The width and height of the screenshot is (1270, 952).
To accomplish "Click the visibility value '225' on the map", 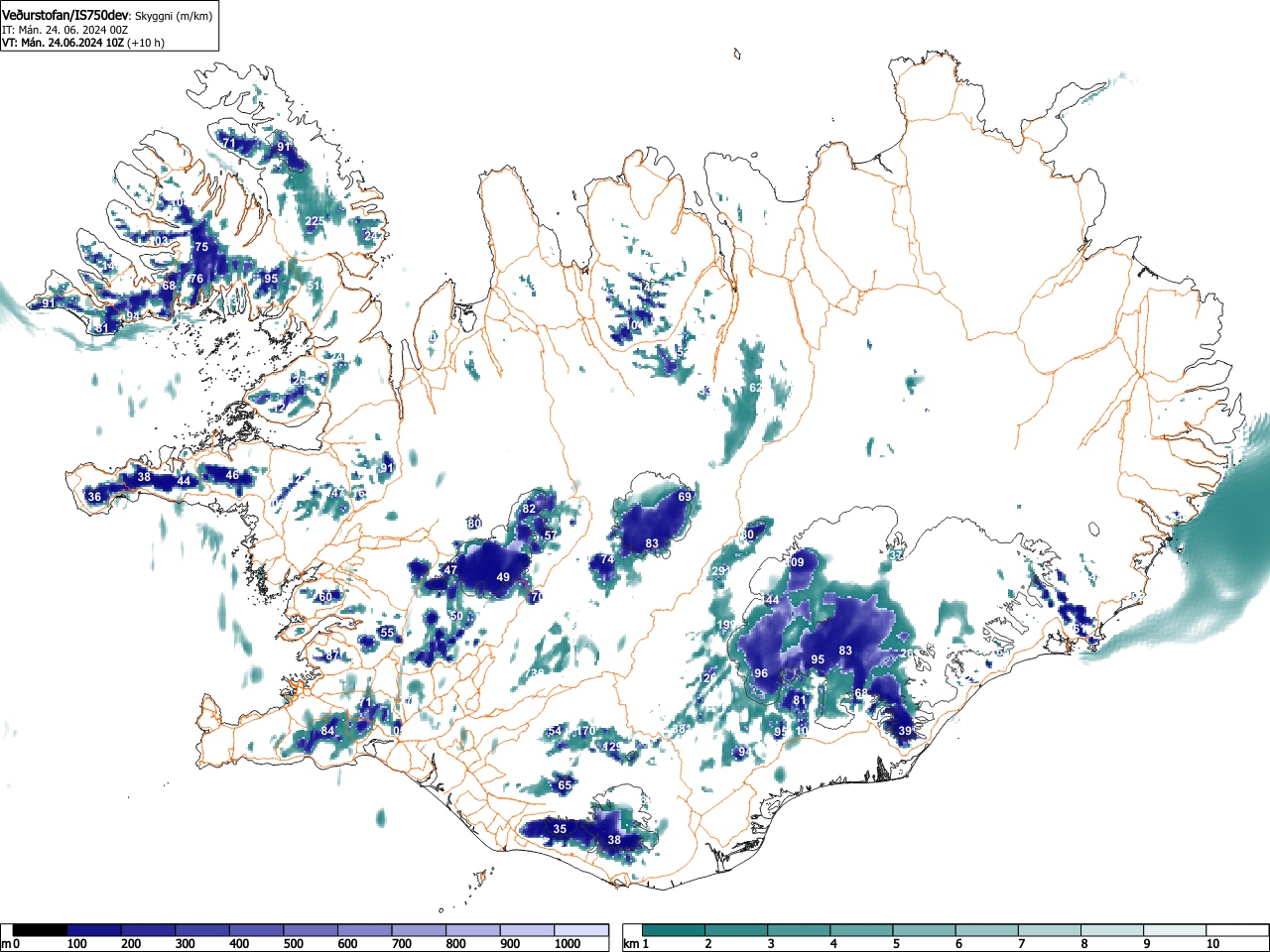I will tap(314, 221).
